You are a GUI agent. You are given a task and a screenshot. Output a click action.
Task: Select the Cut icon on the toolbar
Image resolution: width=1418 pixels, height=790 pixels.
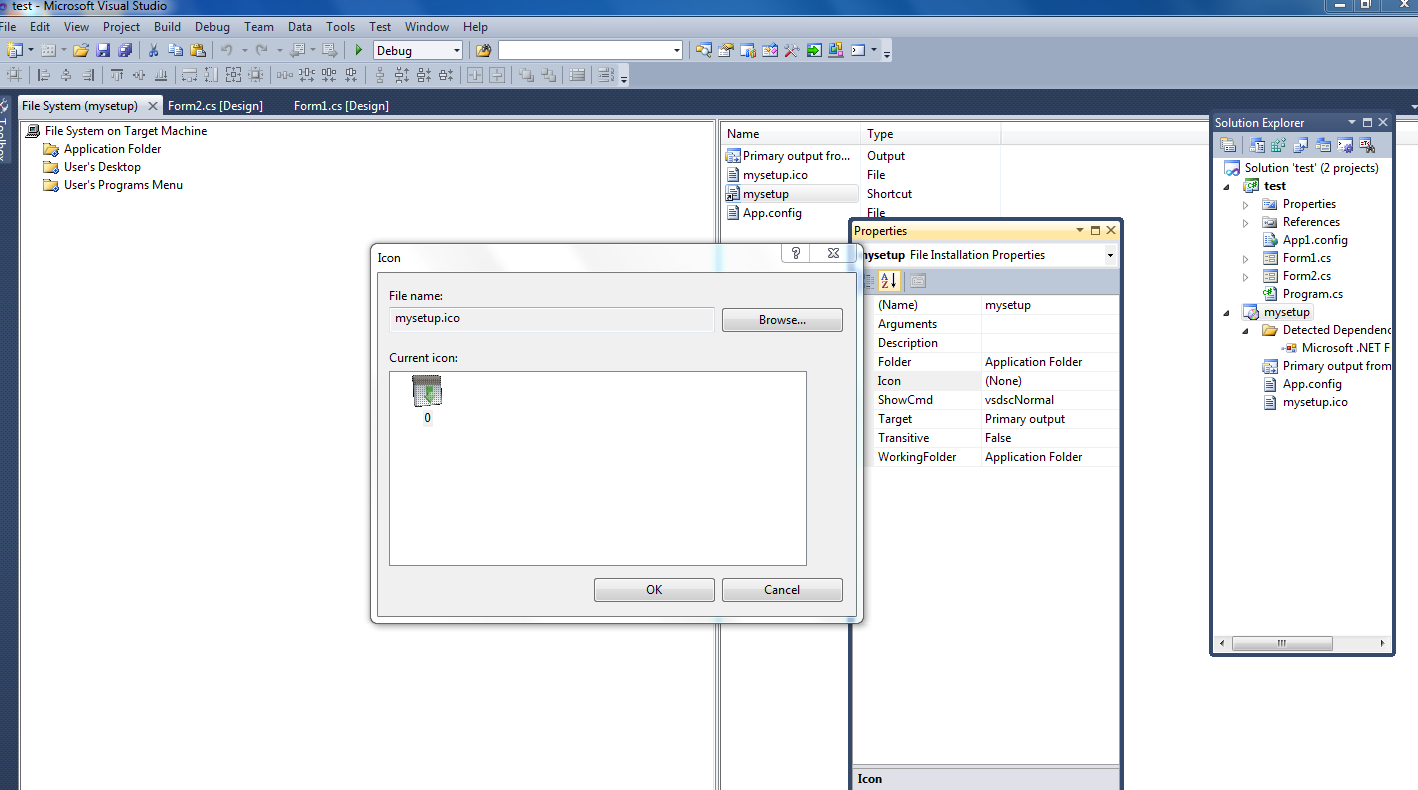[153, 50]
